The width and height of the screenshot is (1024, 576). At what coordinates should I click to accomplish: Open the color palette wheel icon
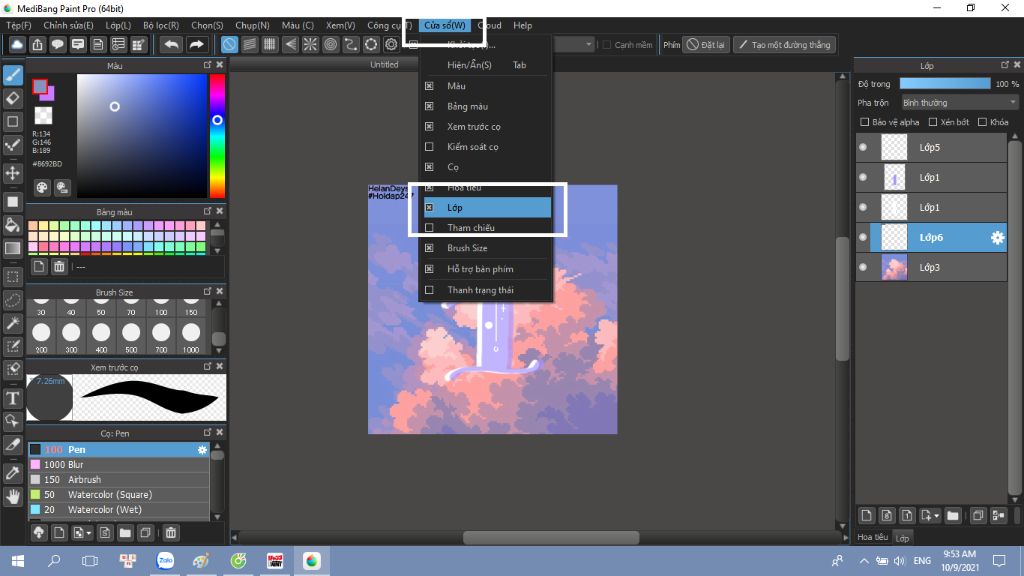[x=42, y=188]
